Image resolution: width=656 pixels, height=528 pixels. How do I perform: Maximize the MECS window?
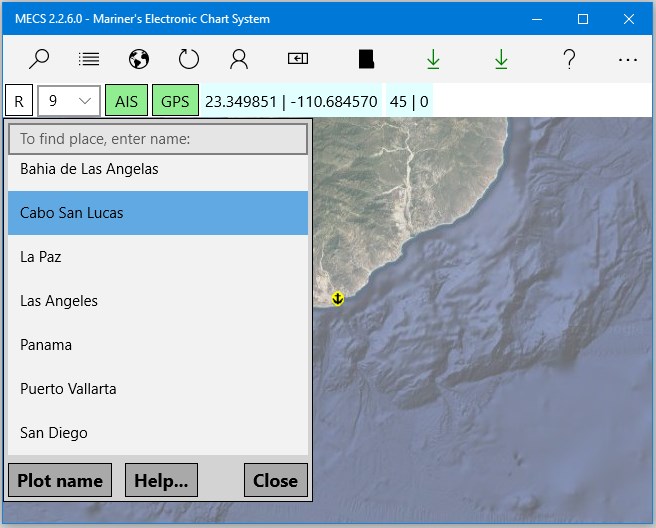[583, 19]
